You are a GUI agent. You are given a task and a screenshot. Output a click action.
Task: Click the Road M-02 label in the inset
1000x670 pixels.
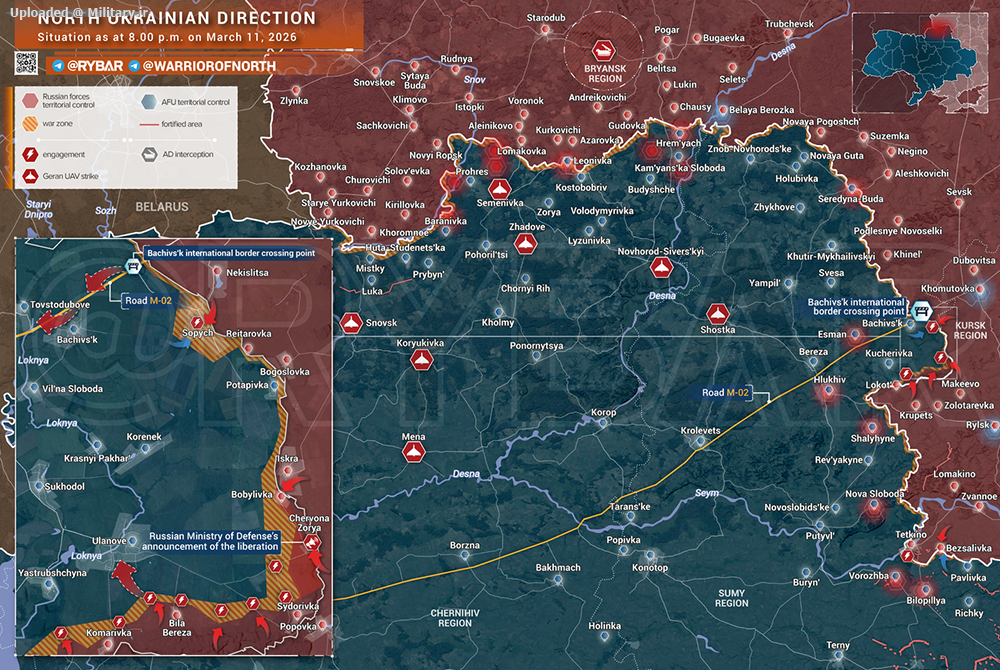click(148, 300)
